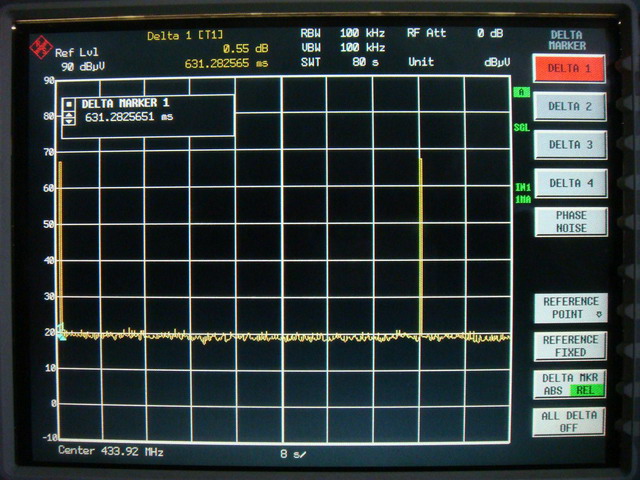Click 'Center 433.92 MHz' readout
This screenshot has height=480, width=640.
(x=111, y=451)
